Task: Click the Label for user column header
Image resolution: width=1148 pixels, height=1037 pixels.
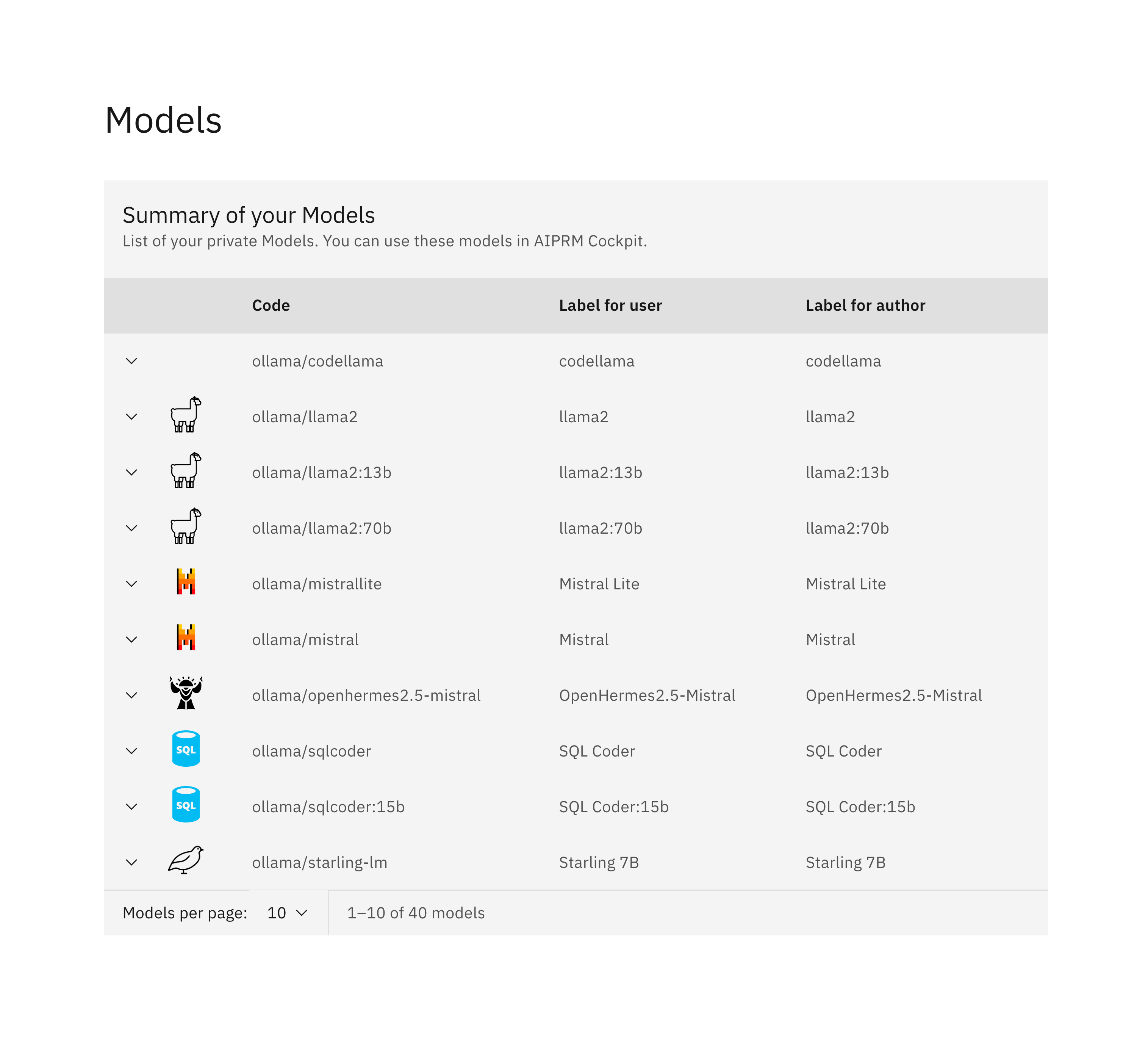Action: [610, 306]
